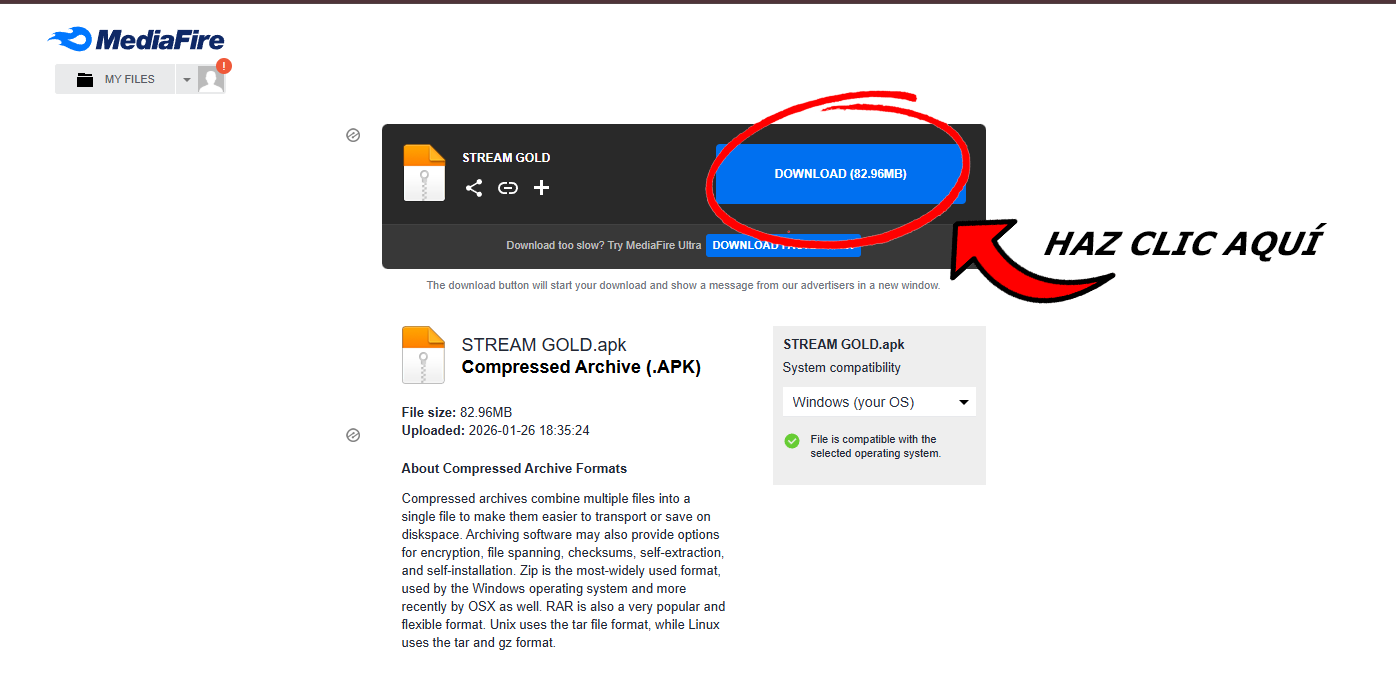
Task: Click the STREAM GOLD title in dark bar
Action: pos(506,158)
